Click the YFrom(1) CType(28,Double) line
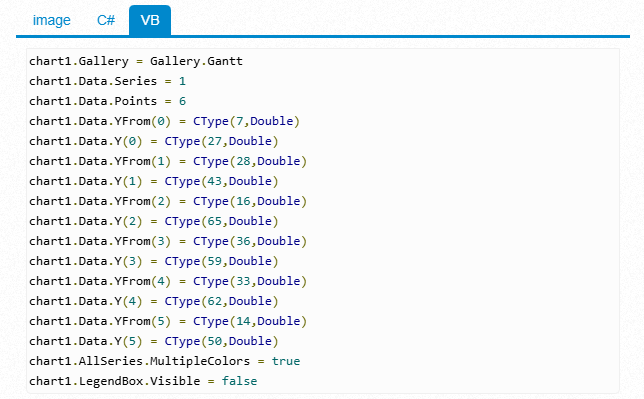This screenshot has height=399, width=644. [x=168, y=161]
